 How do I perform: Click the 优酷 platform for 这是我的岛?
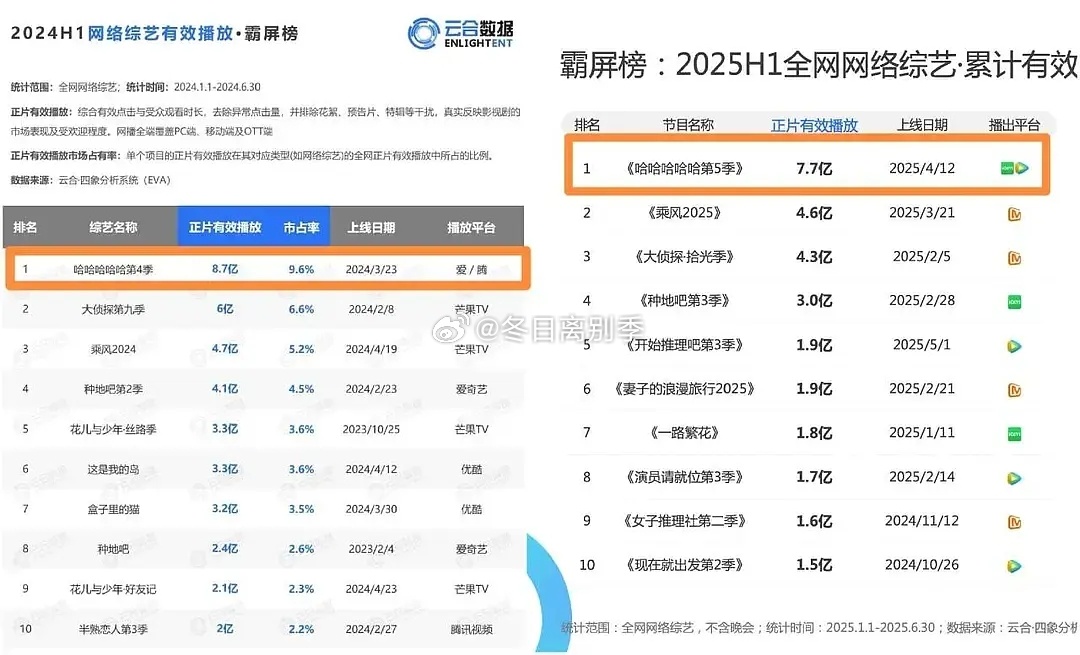[x=471, y=469]
